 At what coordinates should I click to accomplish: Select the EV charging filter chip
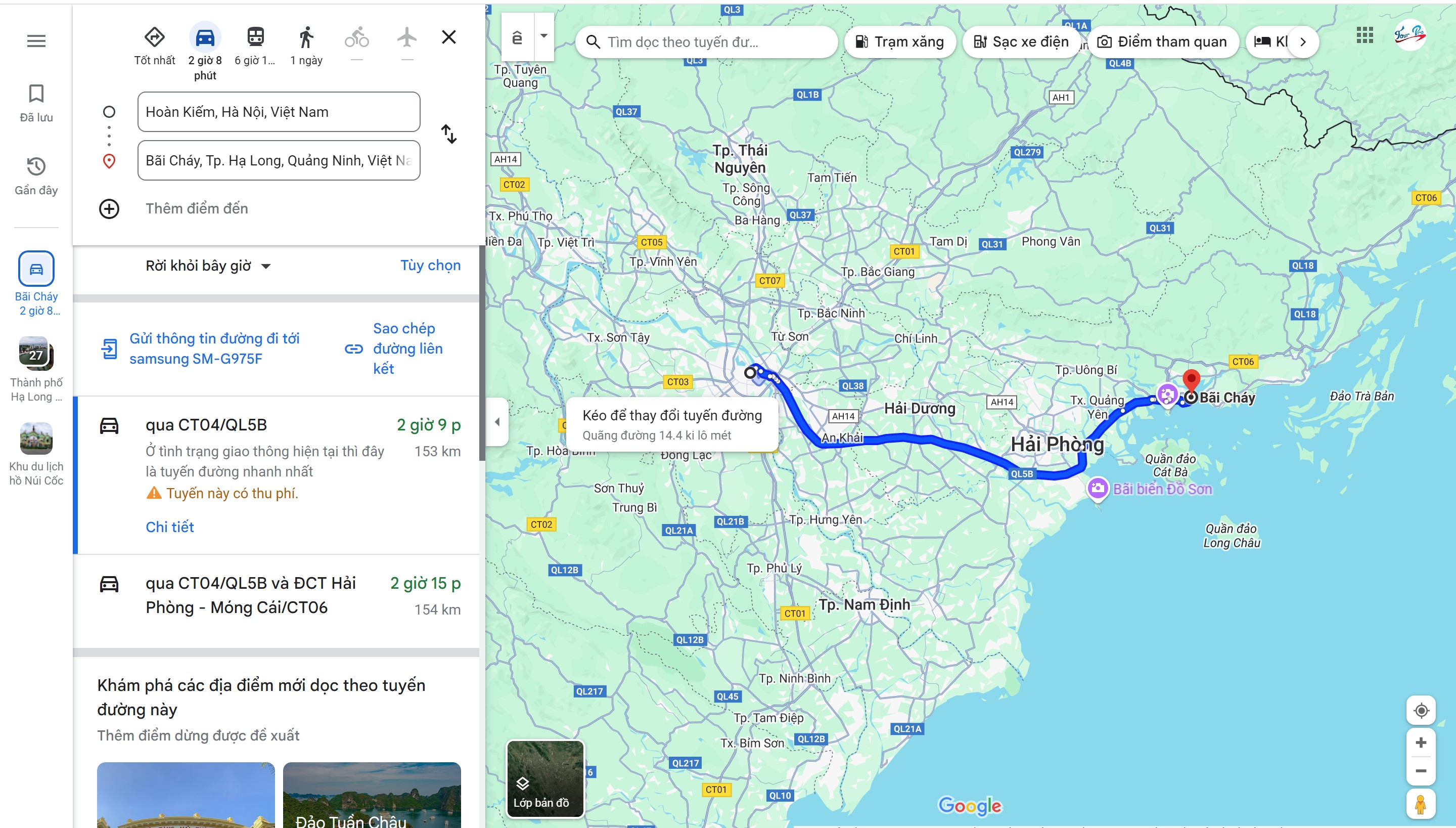[1021, 41]
